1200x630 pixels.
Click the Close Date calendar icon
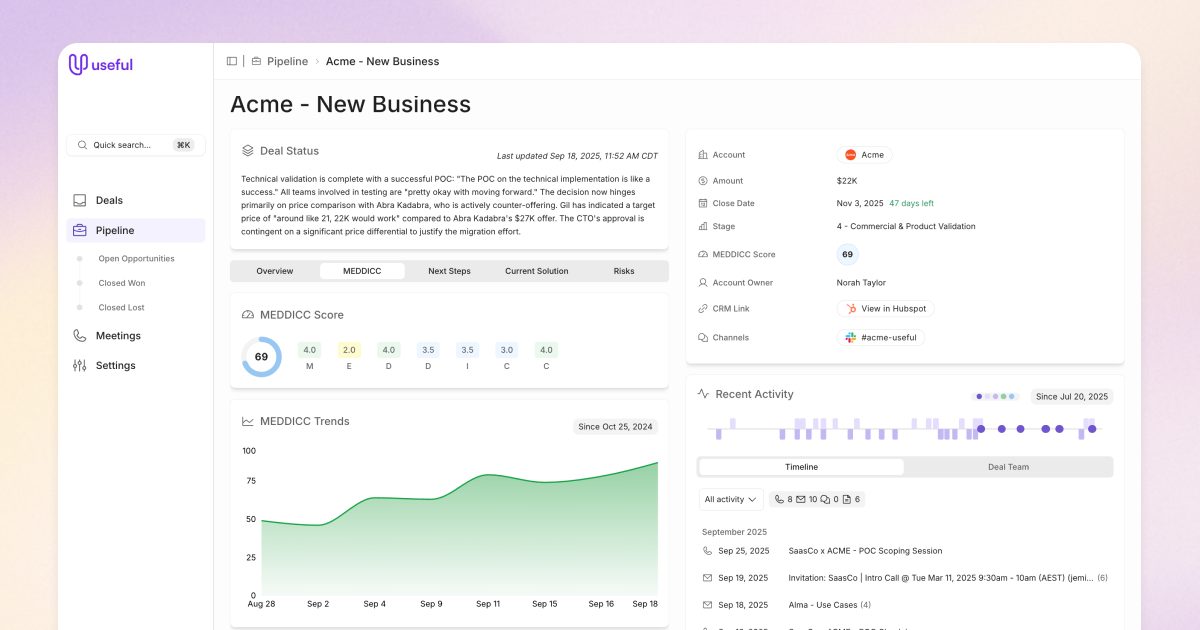703,203
